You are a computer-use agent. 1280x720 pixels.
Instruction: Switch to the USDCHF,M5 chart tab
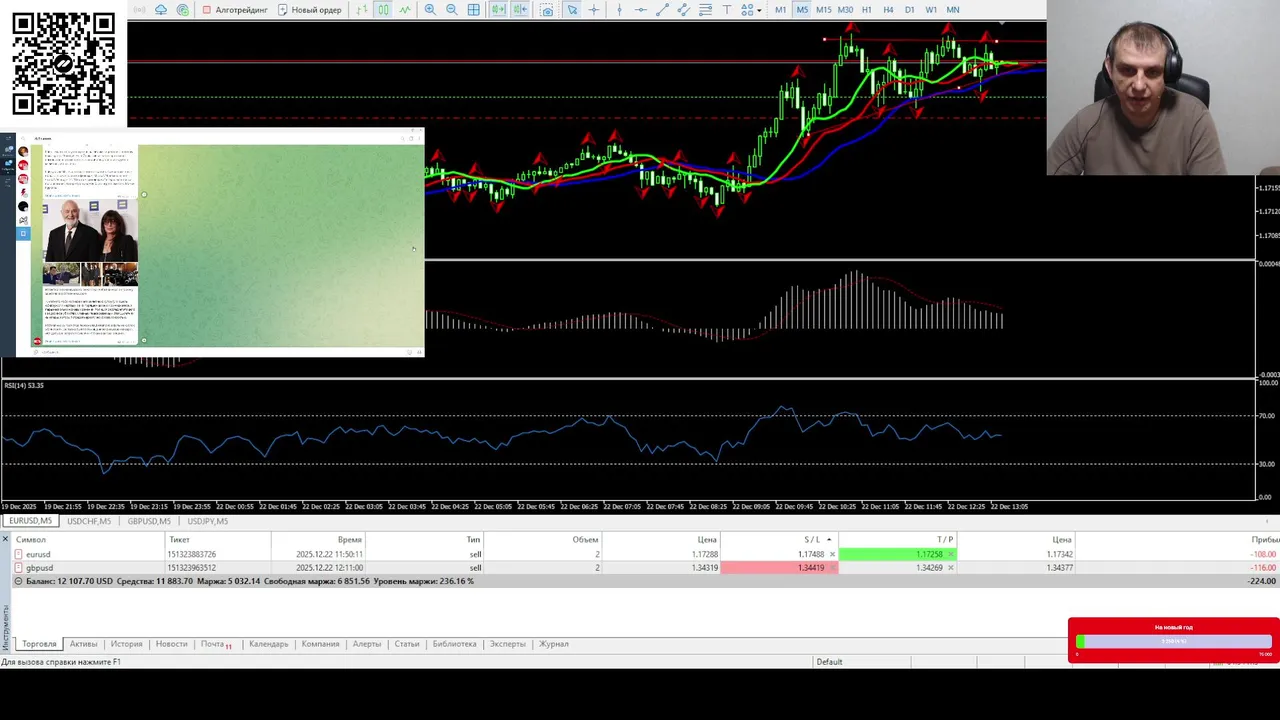(89, 521)
